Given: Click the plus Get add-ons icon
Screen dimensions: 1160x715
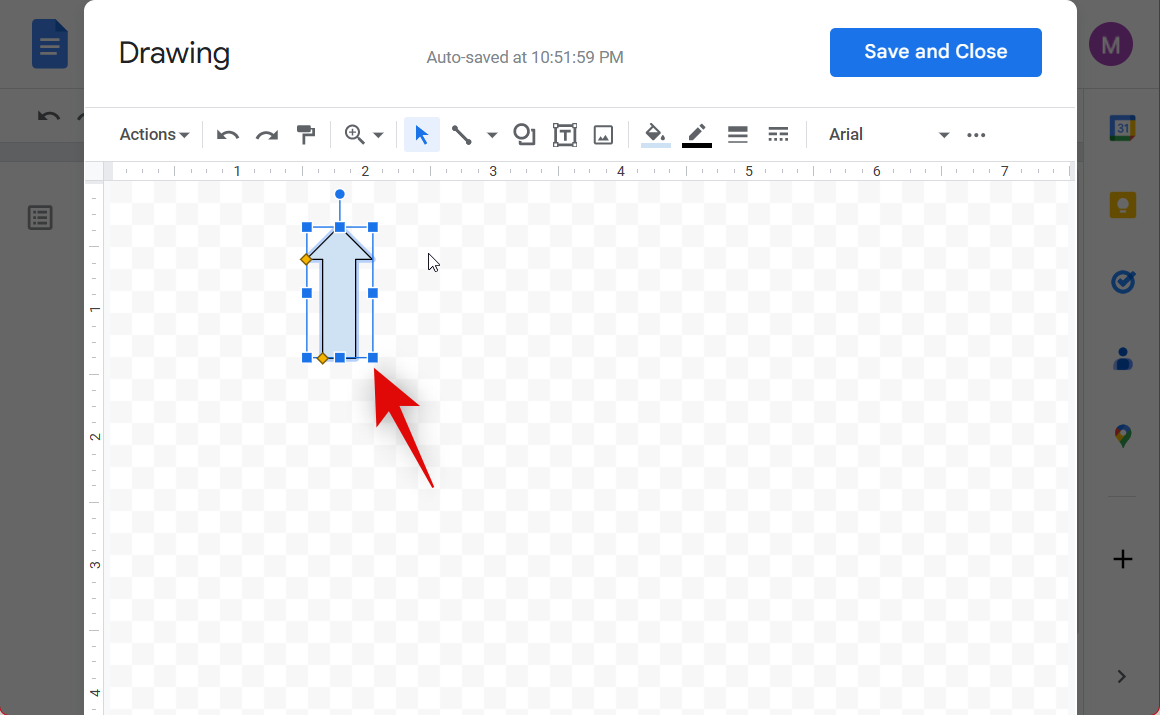Looking at the screenshot, I should (1122, 559).
